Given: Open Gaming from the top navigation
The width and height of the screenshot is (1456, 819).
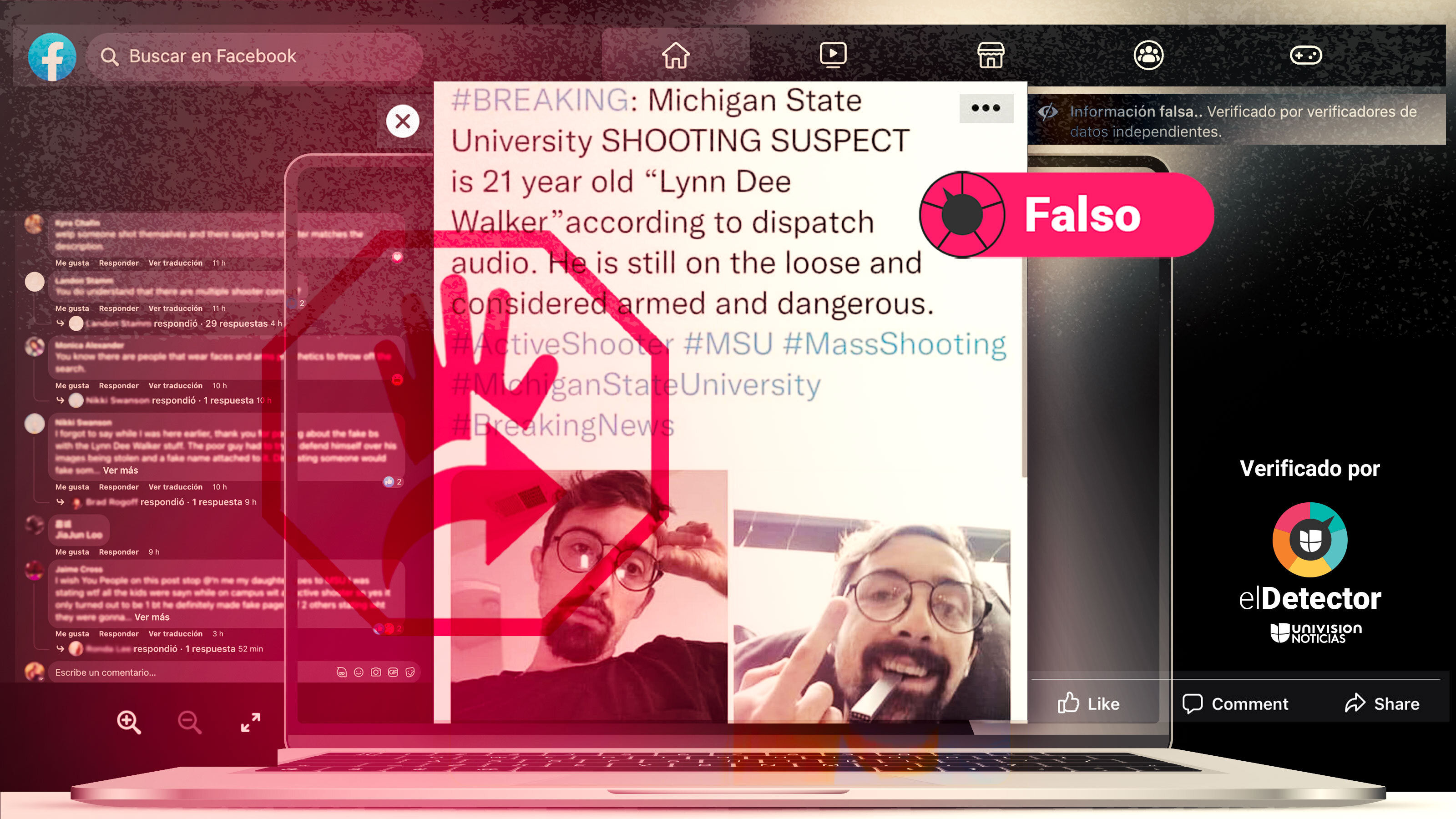Looking at the screenshot, I should [1307, 55].
